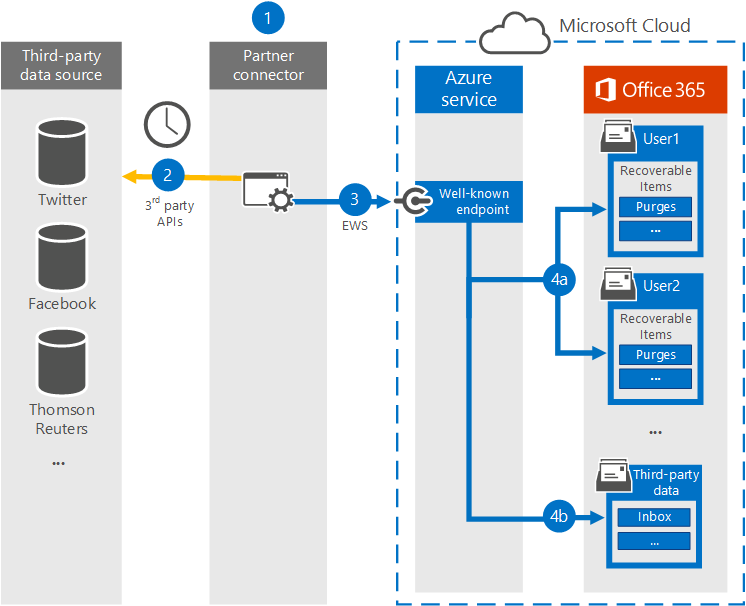
Task: Click the clock schedule icon
Action: tap(167, 124)
